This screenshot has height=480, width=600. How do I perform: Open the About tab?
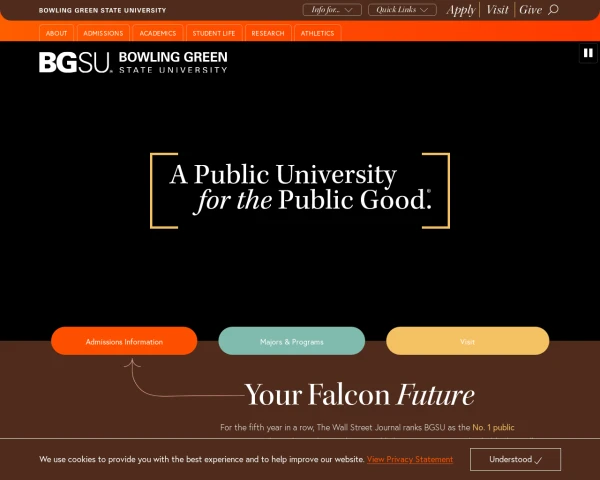coord(56,33)
